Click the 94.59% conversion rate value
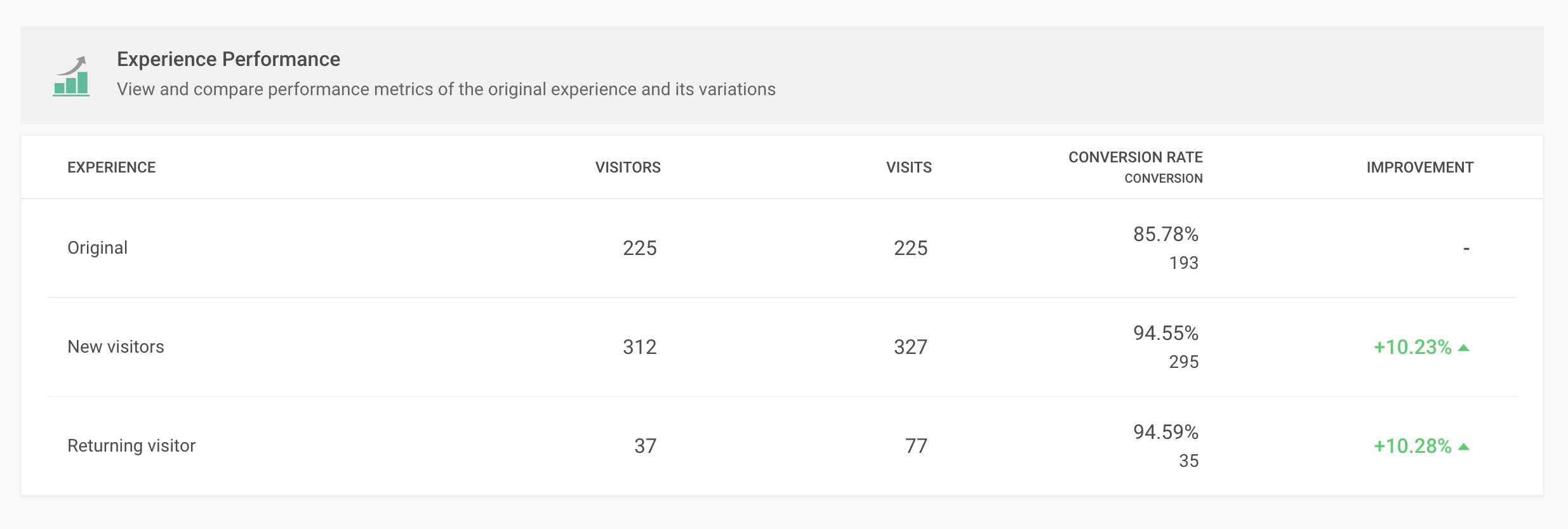The height and width of the screenshot is (529, 1568). (1166, 432)
